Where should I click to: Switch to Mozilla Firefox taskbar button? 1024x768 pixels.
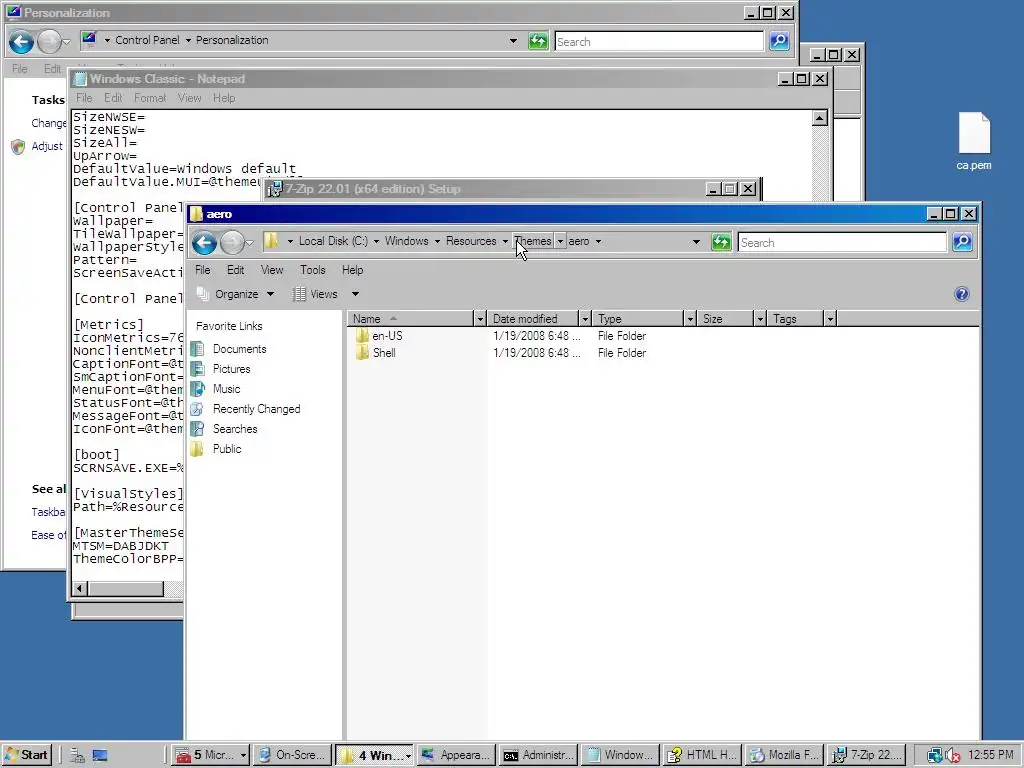(783, 755)
